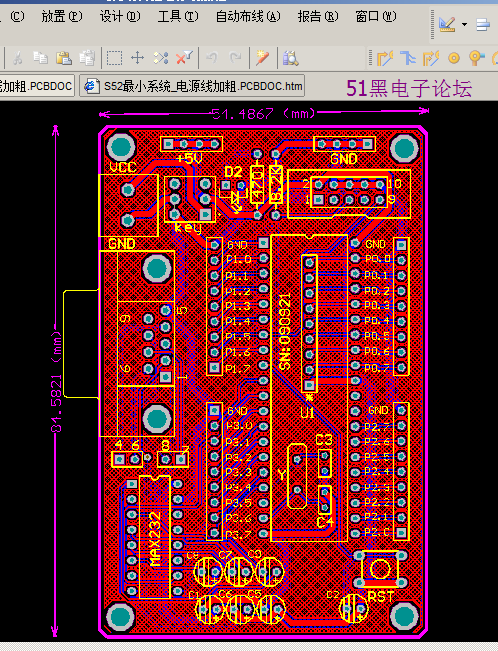The height and width of the screenshot is (651, 498).
Task: Open the Browse Library icon
Action: coord(290,58)
